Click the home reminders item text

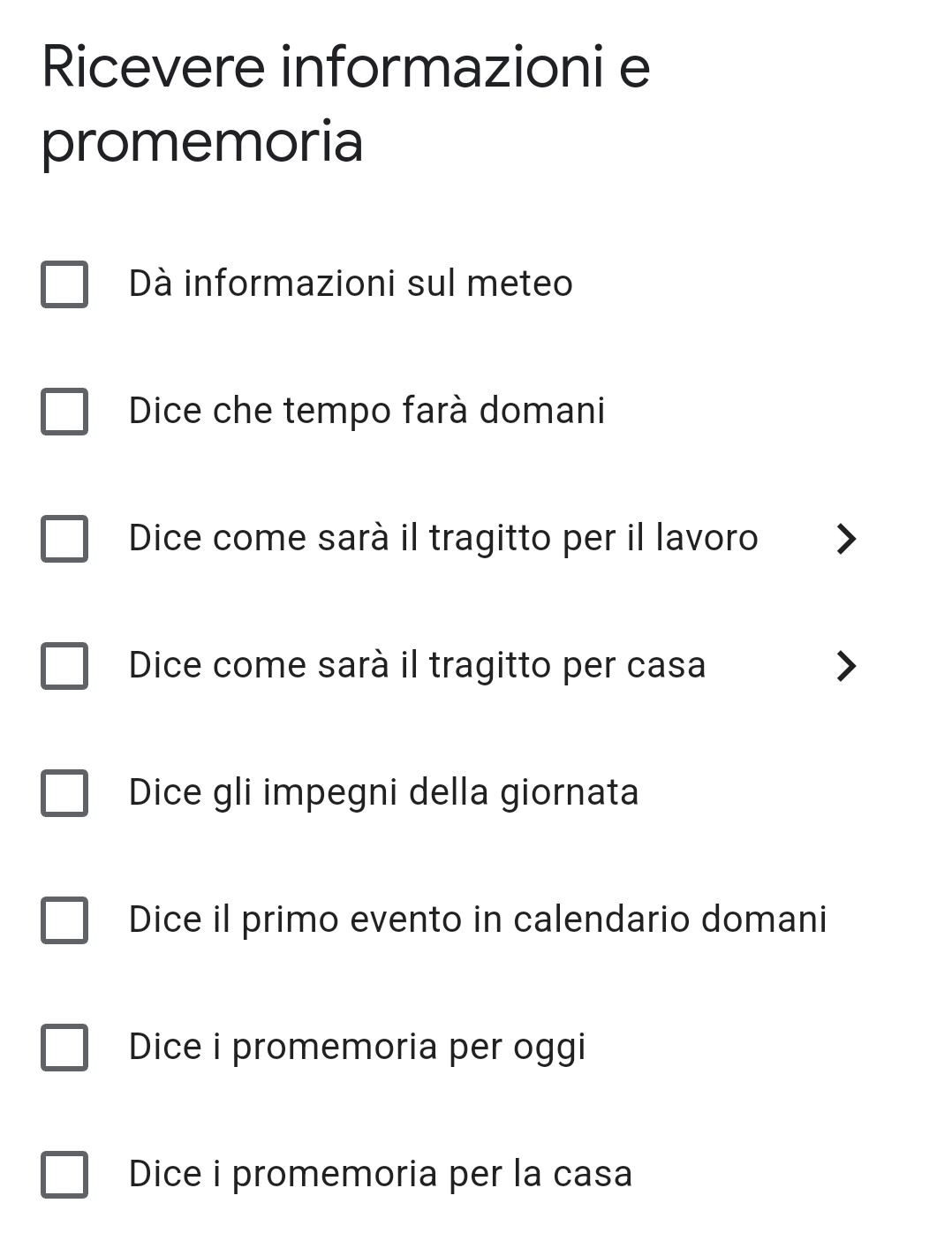pyautogui.click(x=380, y=1175)
